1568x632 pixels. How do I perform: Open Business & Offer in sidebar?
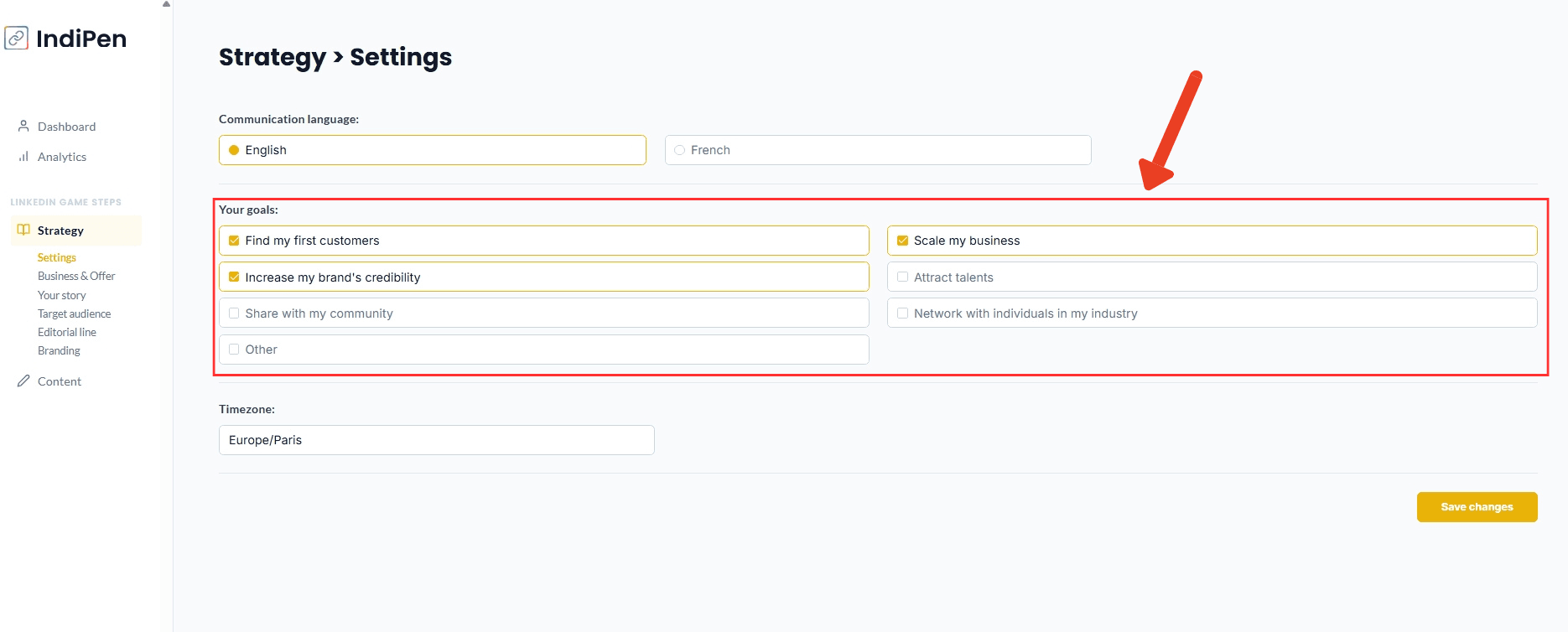pos(76,277)
